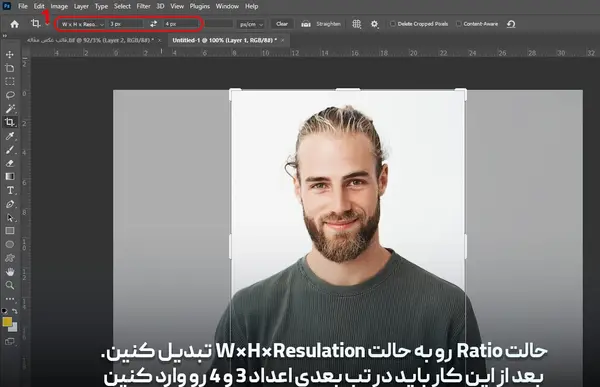Open the Select menu

pos(122,6)
